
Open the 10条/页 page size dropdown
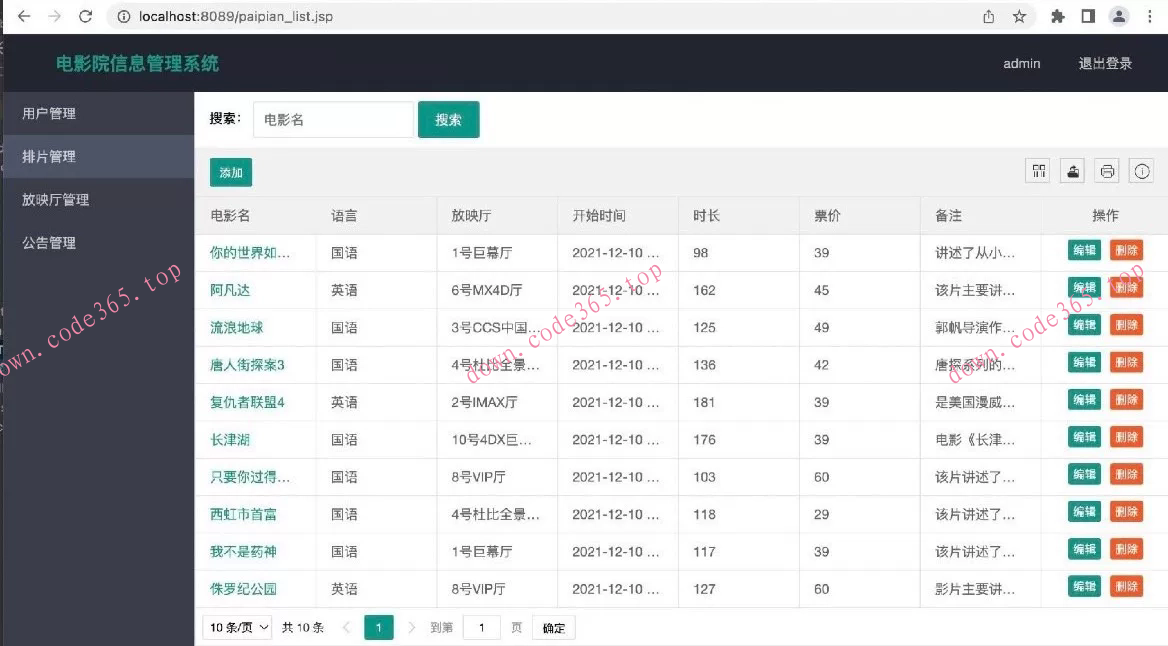(238, 627)
